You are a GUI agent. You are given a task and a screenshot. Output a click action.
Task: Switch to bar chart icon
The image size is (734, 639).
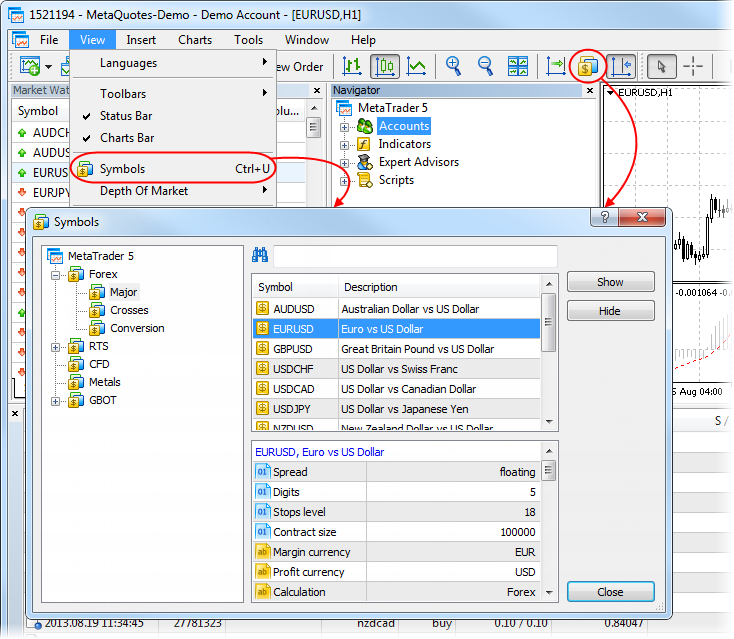pos(352,67)
